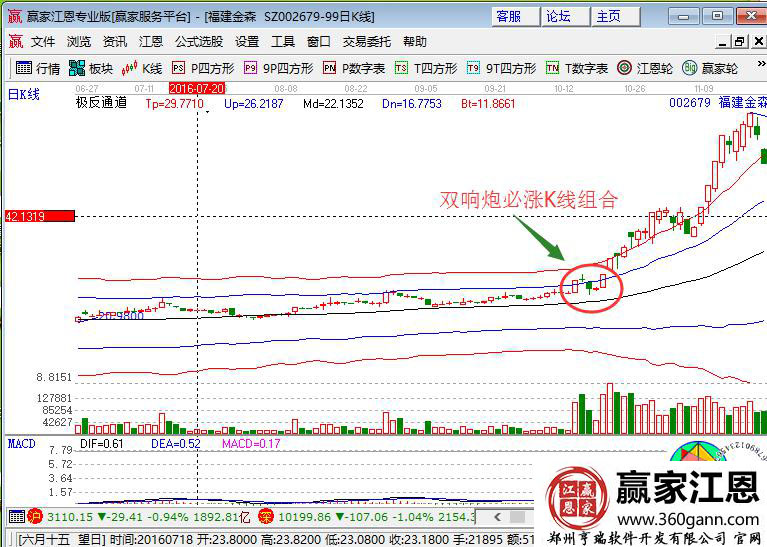Click the 论坛 button
Image resolution: width=767 pixels, height=547 pixels.
[558, 16]
